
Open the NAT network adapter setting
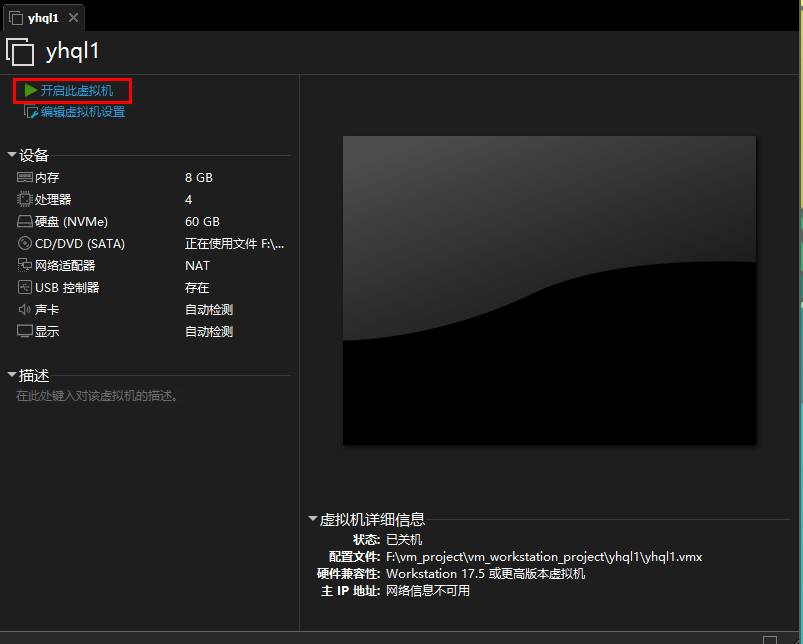(x=198, y=266)
